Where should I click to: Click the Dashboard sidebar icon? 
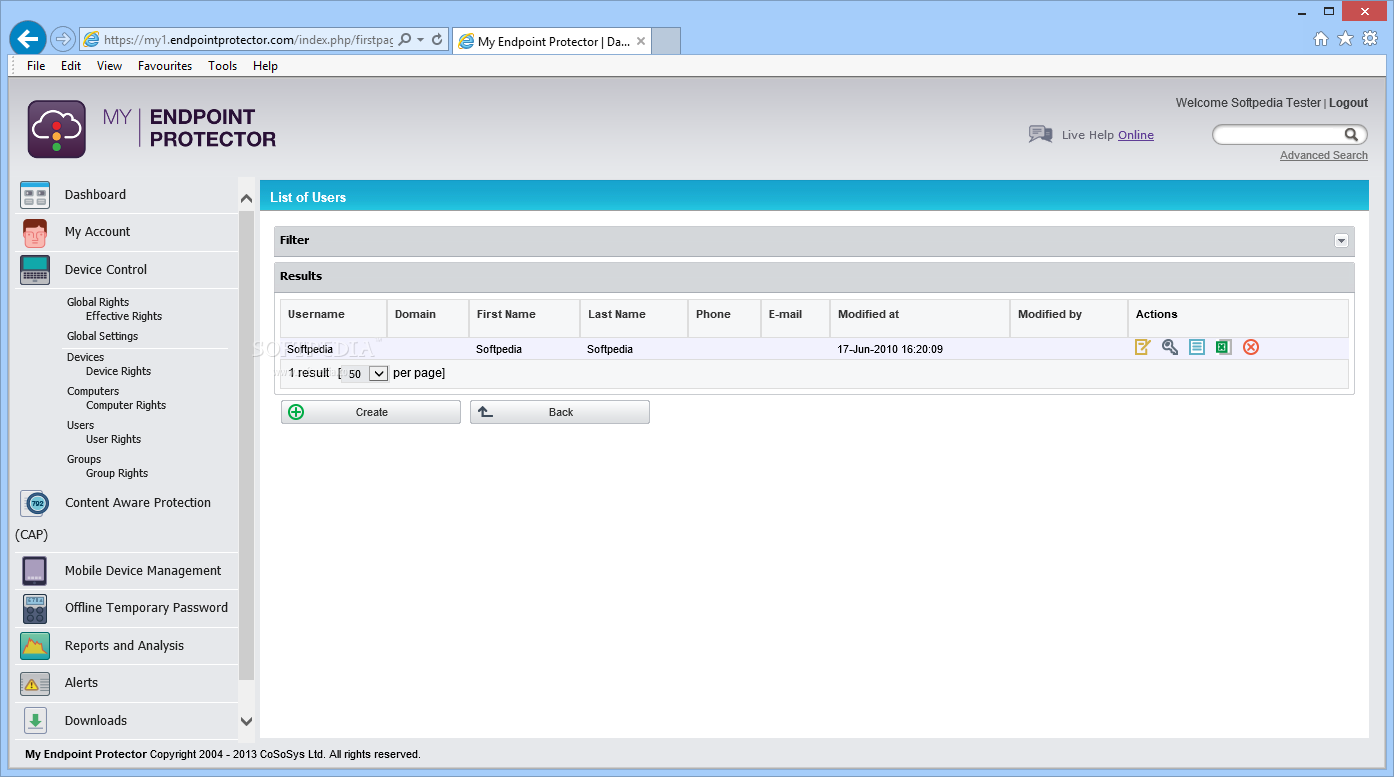pyautogui.click(x=35, y=195)
